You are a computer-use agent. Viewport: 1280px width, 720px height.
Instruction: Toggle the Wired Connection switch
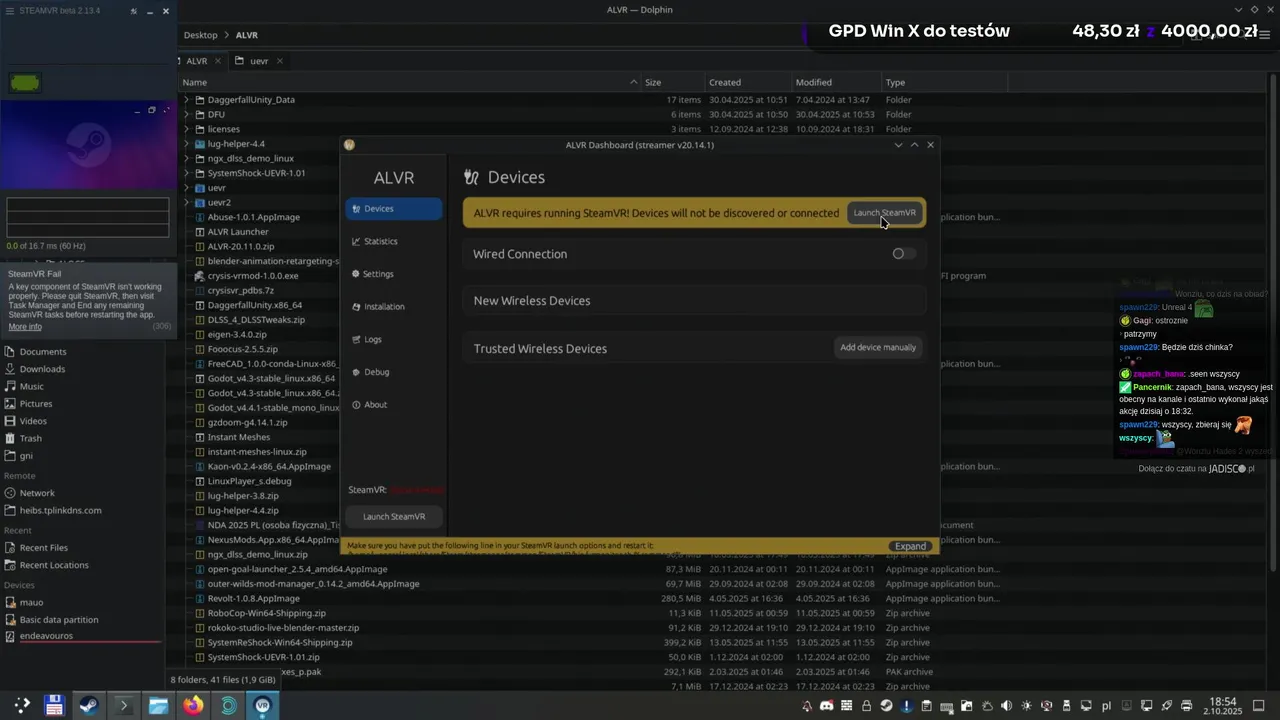pos(903,254)
